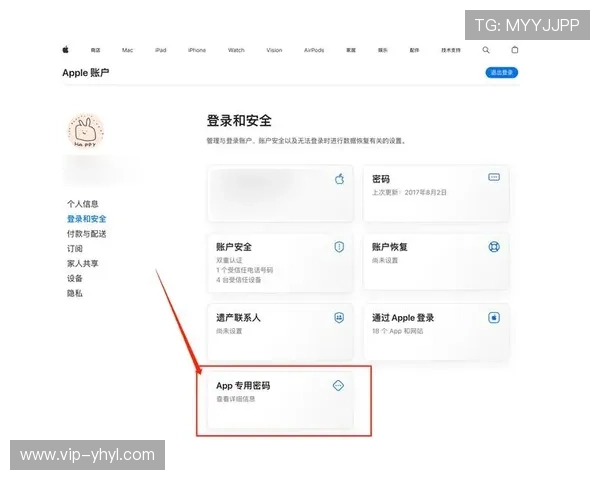The width and height of the screenshot is (600, 480).
Task: Select 个人信息 in the sidebar
Action: 83,204
